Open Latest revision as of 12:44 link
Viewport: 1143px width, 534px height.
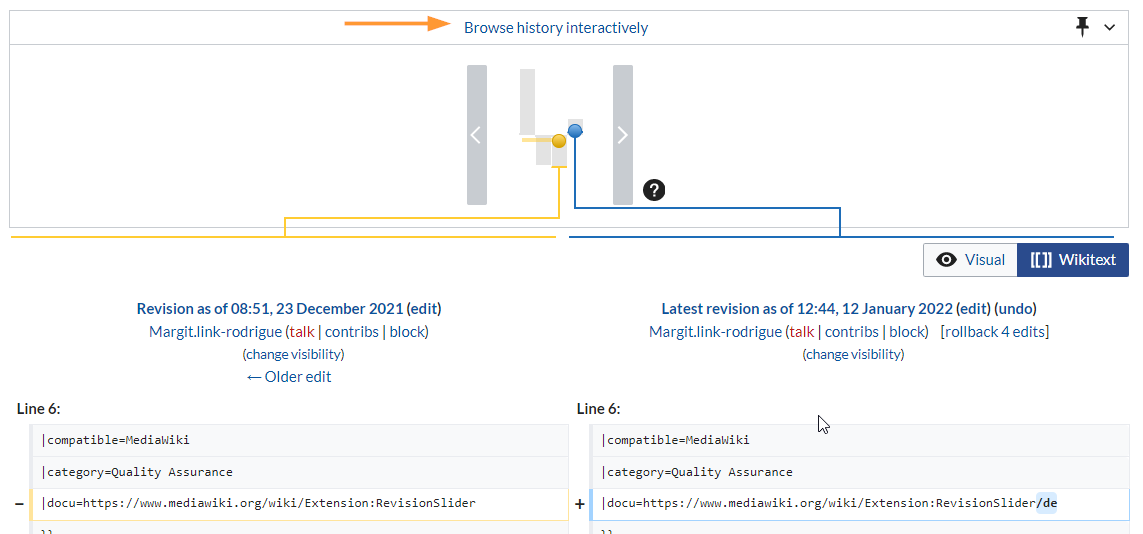click(807, 309)
